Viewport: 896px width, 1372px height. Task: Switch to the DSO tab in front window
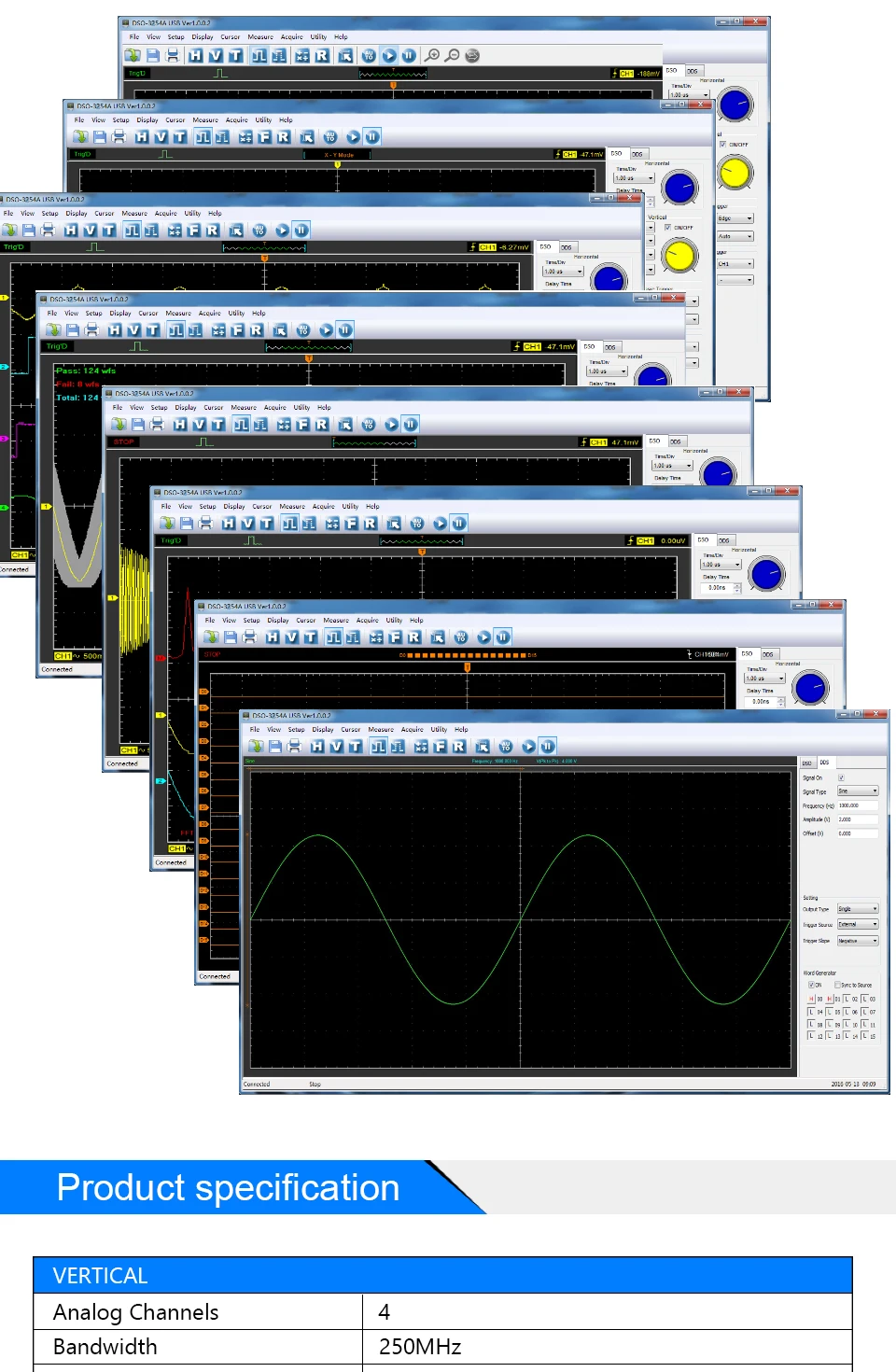[x=807, y=763]
